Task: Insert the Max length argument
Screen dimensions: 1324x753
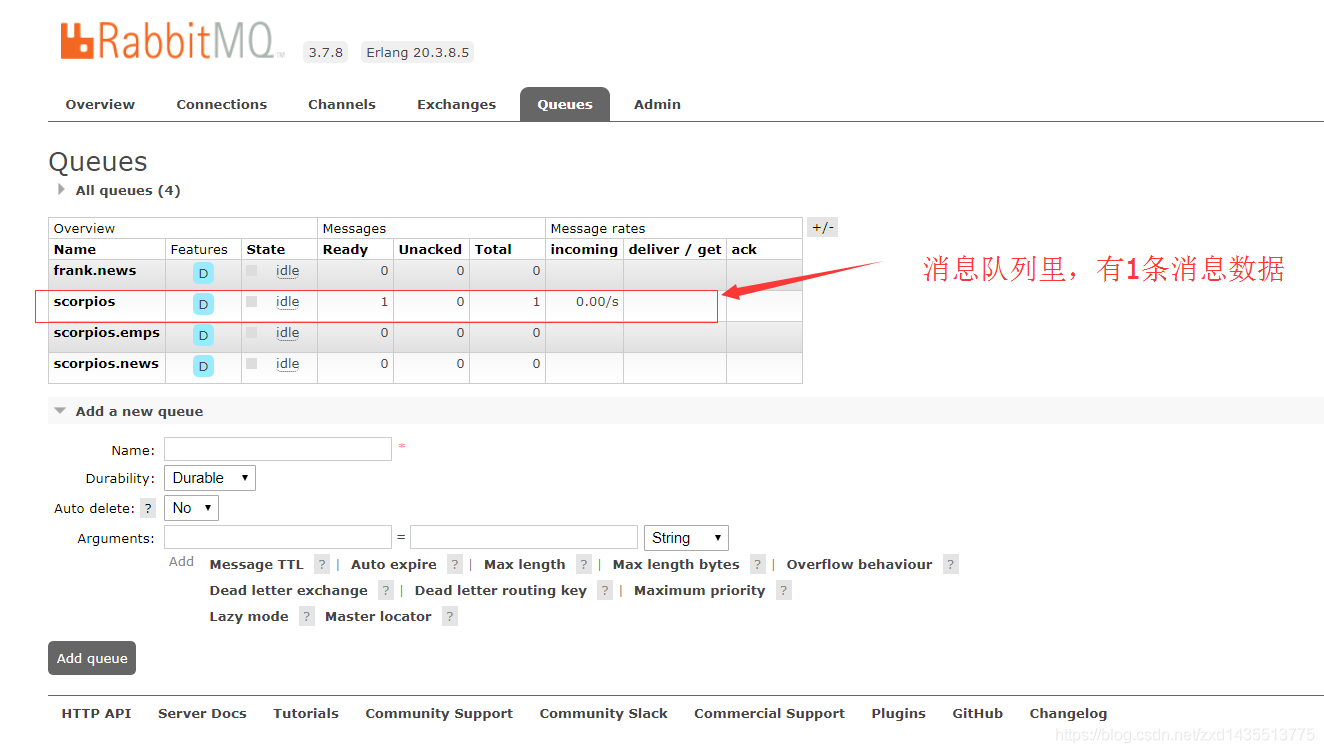Action: click(525, 564)
